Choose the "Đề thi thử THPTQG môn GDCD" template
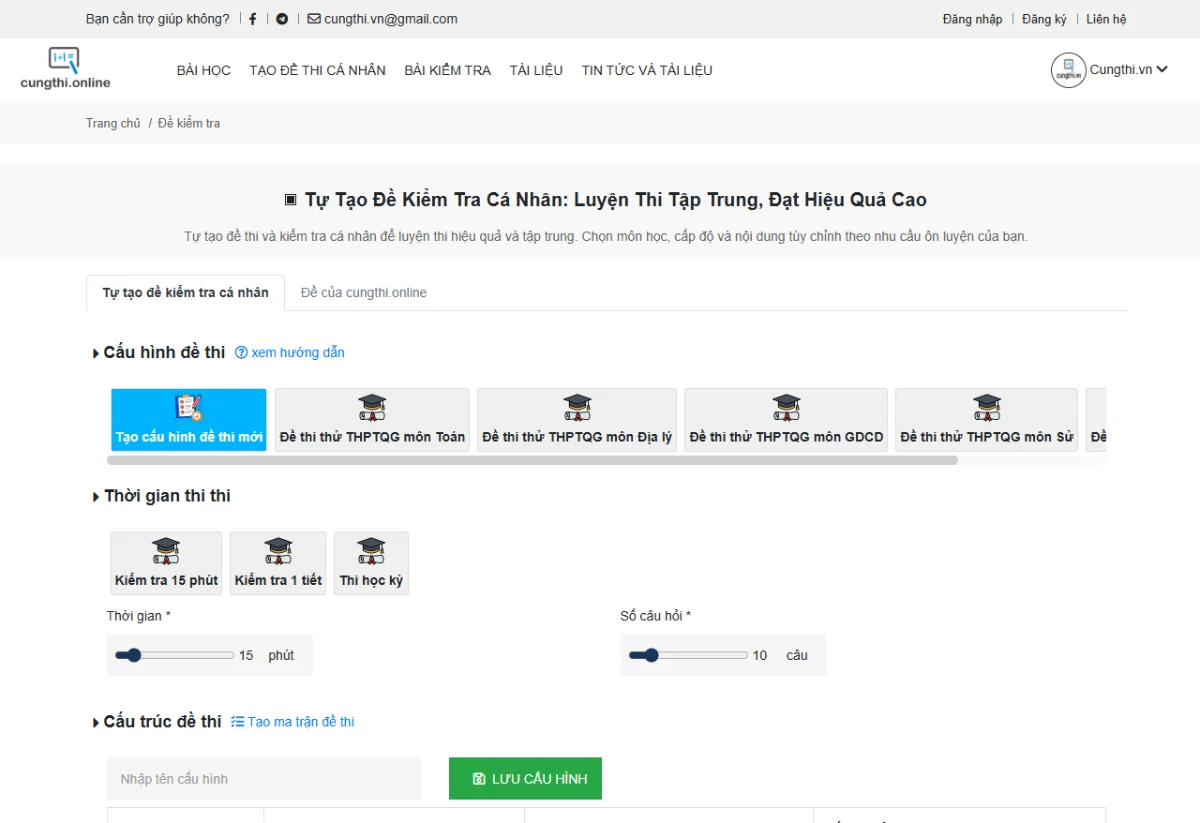This screenshot has height=823, width=1200. (x=785, y=419)
